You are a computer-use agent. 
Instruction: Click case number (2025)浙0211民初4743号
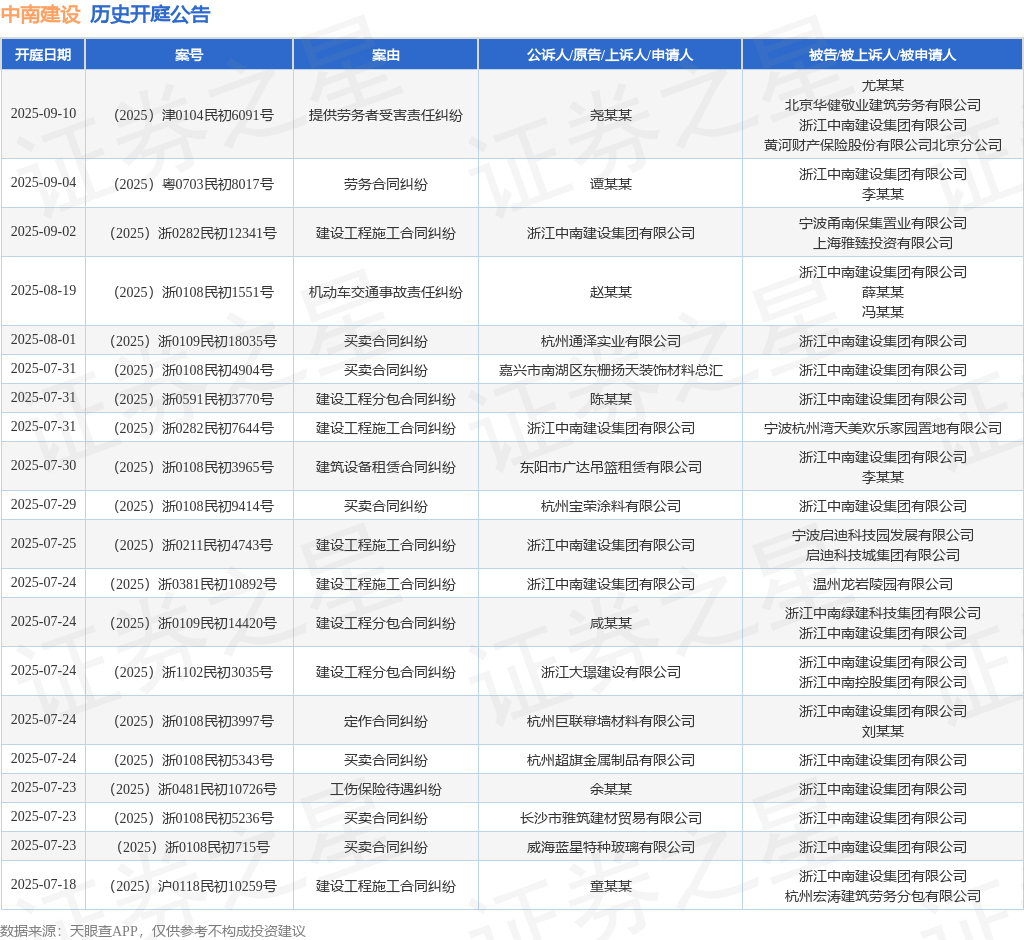193,545
